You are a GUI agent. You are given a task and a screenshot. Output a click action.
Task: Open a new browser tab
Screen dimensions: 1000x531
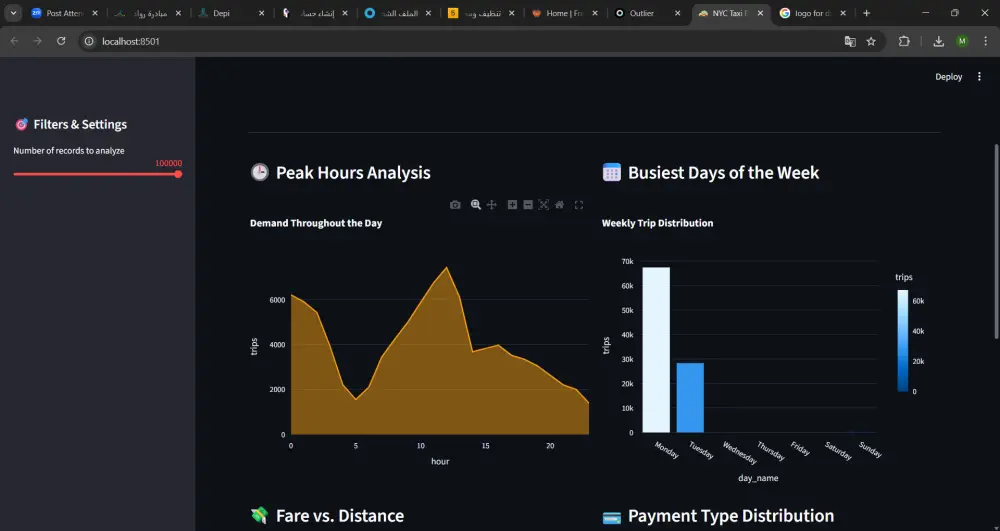(x=866, y=13)
